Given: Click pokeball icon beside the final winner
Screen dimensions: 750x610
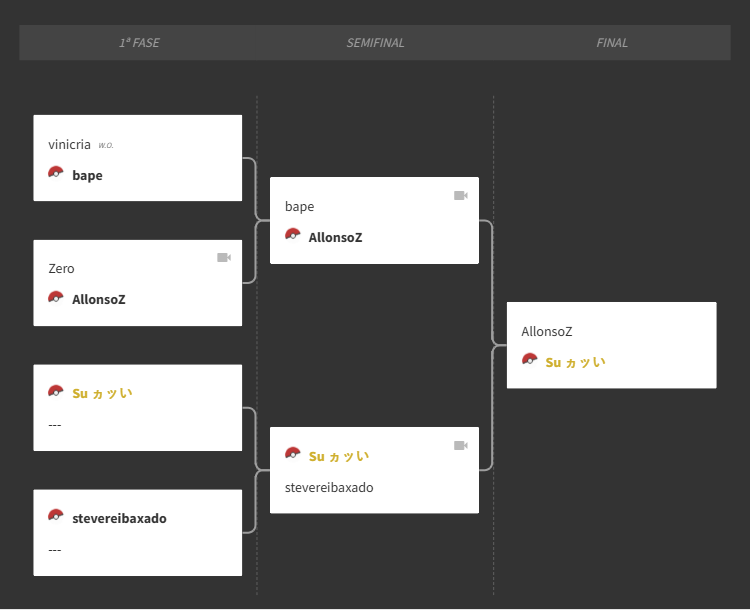Looking at the screenshot, I should coord(530,360).
